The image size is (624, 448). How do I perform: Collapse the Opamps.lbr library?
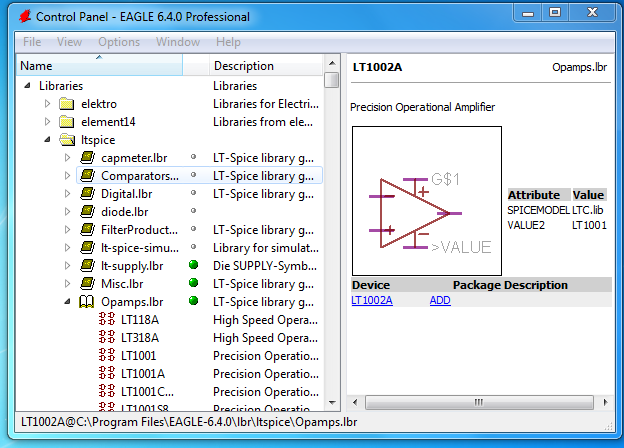coord(68,302)
